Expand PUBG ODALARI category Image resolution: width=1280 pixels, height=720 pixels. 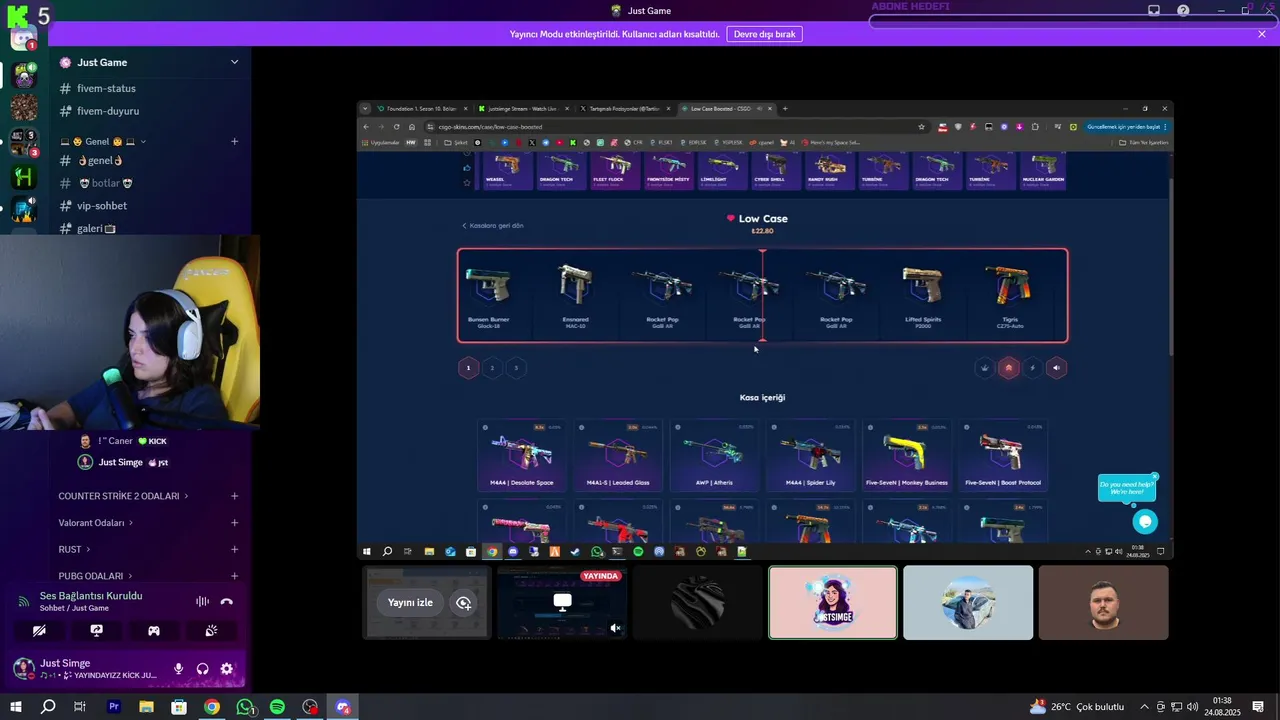[95, 576]
